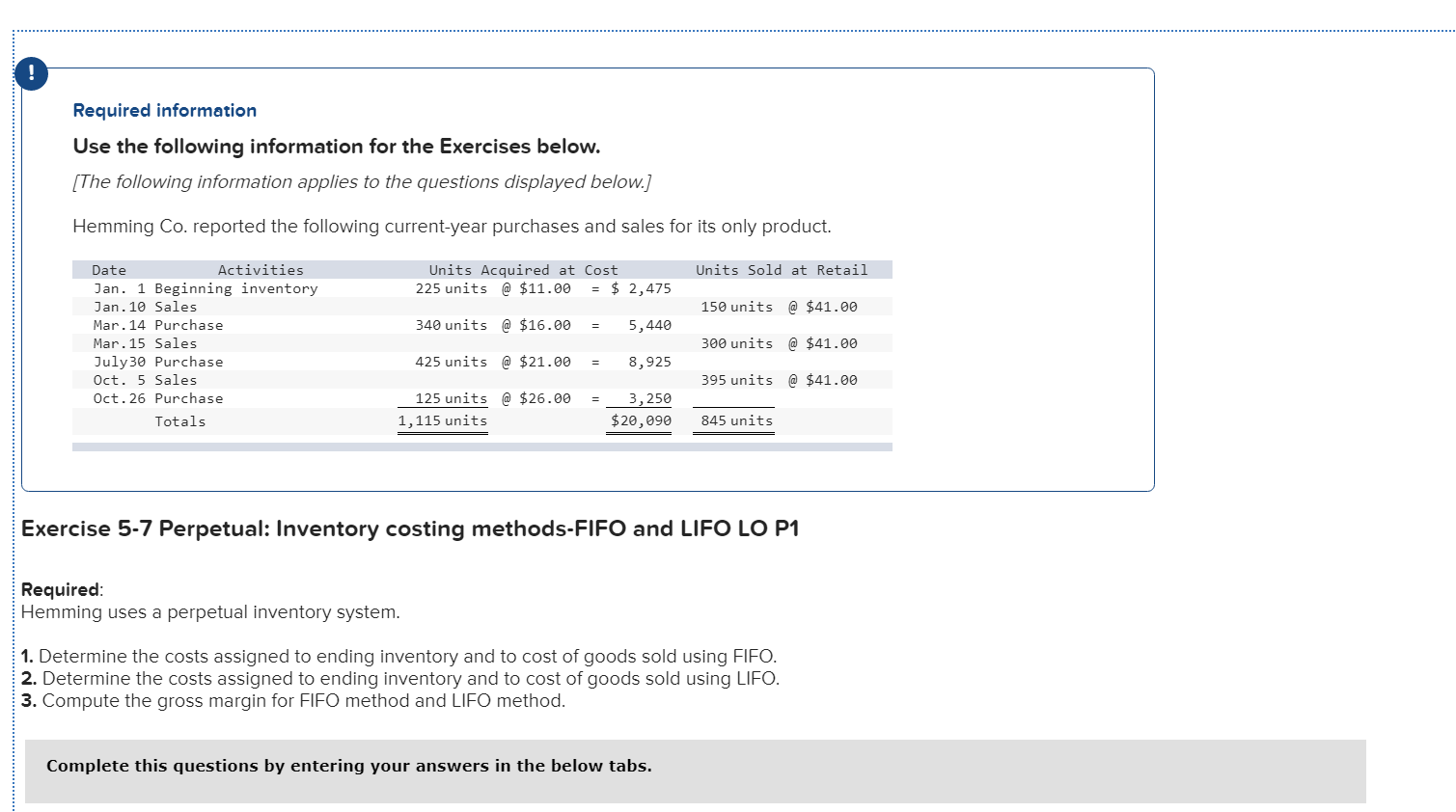Click the Date column header
Image resolution: width=1456 pixels, height=812 pixels.
click(x=108, y=269)
